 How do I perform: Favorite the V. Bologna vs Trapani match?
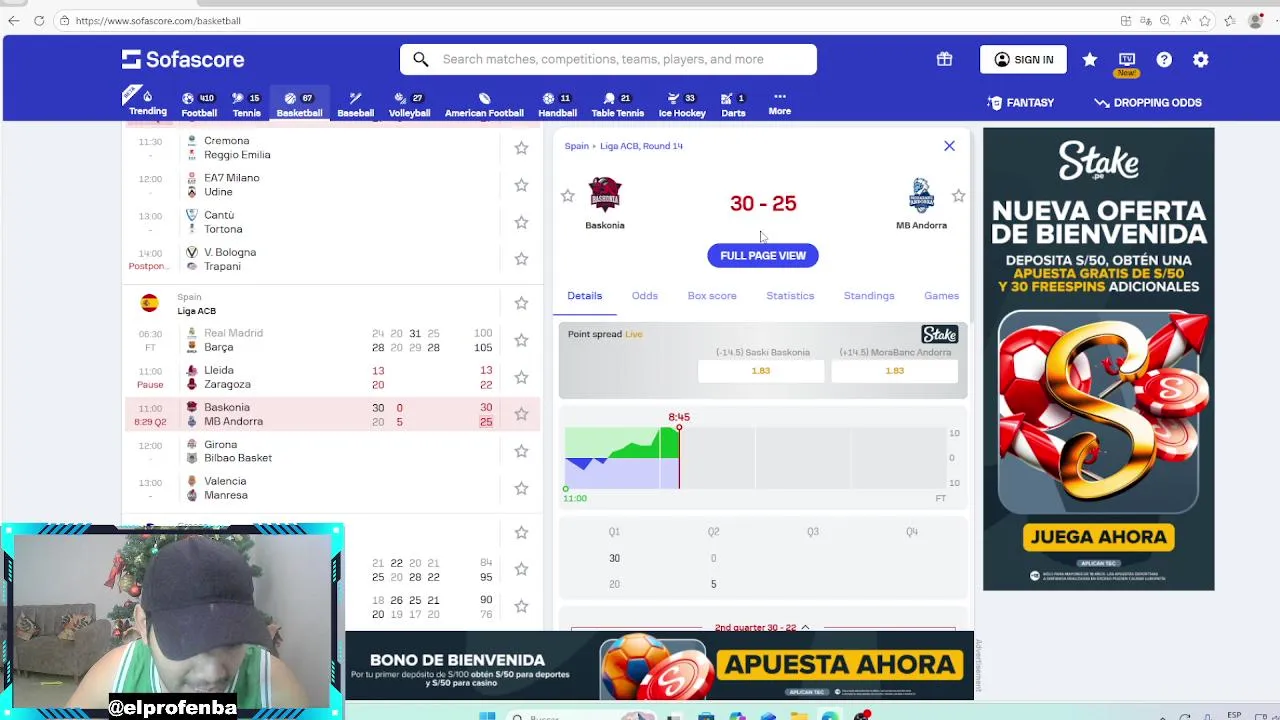point(521,259)
